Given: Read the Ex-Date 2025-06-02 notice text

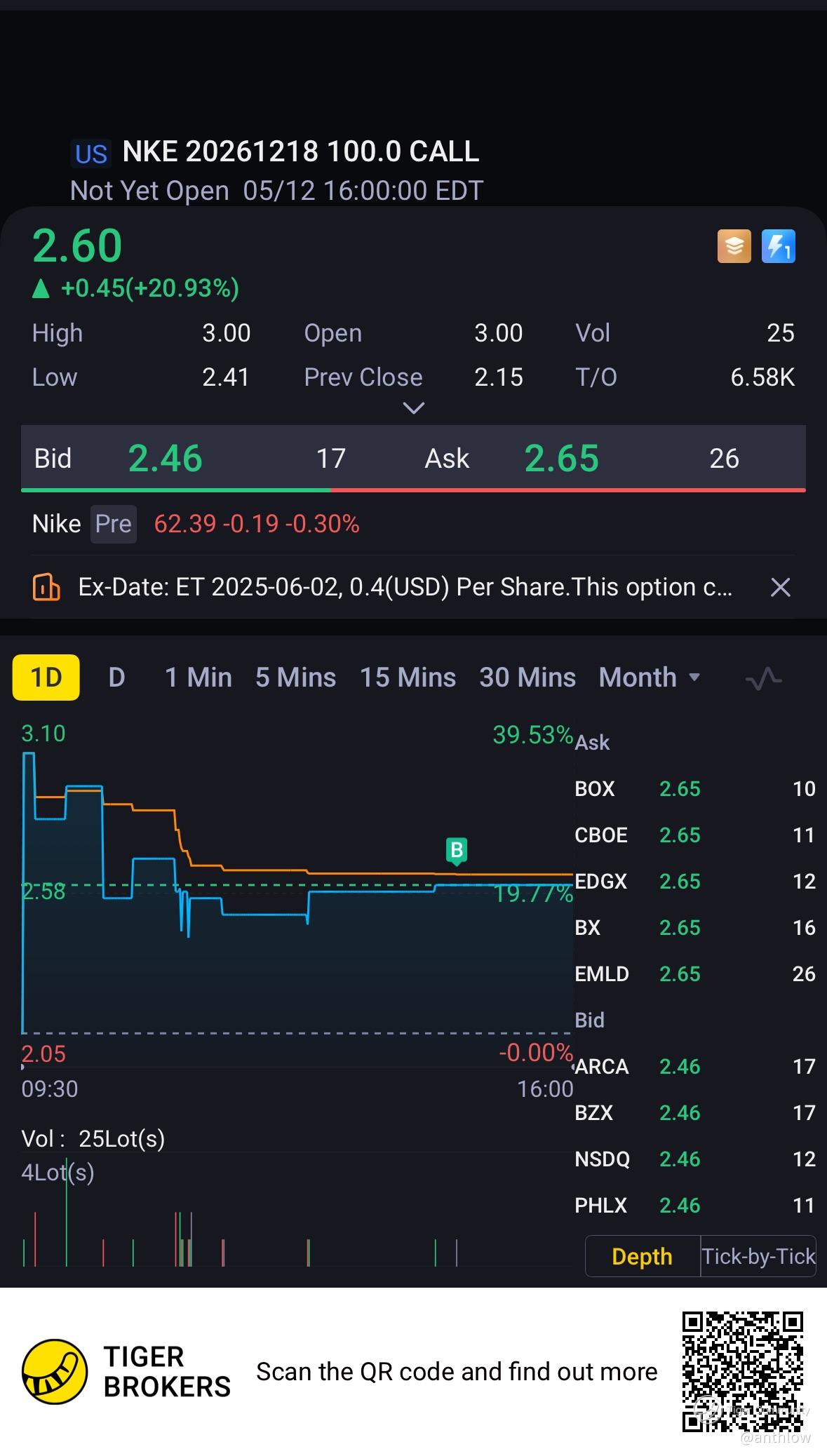Looking at the screenshot, I should click(405, 587).
